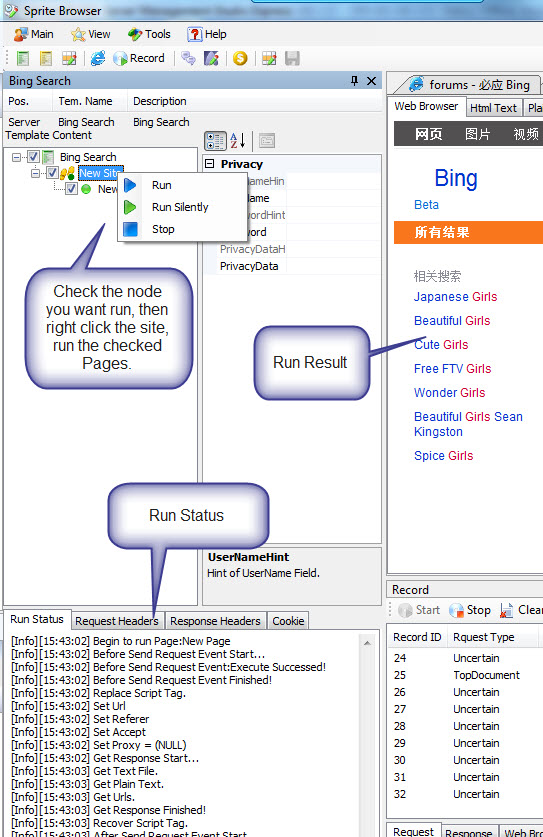
Task: Click the green play arrow beside Run Silently
Action: point(130,207)
